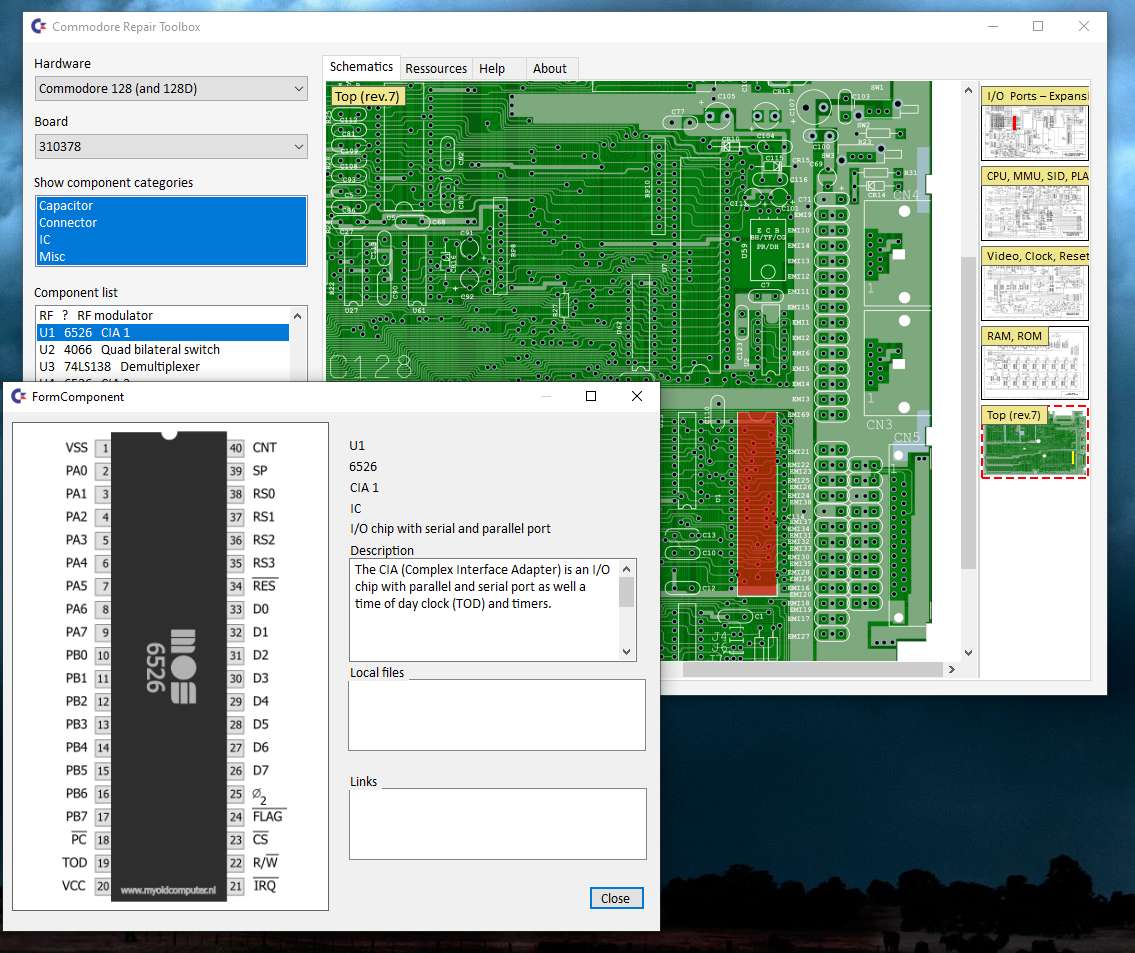Click the MOS 6526 logo on chip
Screen dimensions: 1135x953
(170, 666)
